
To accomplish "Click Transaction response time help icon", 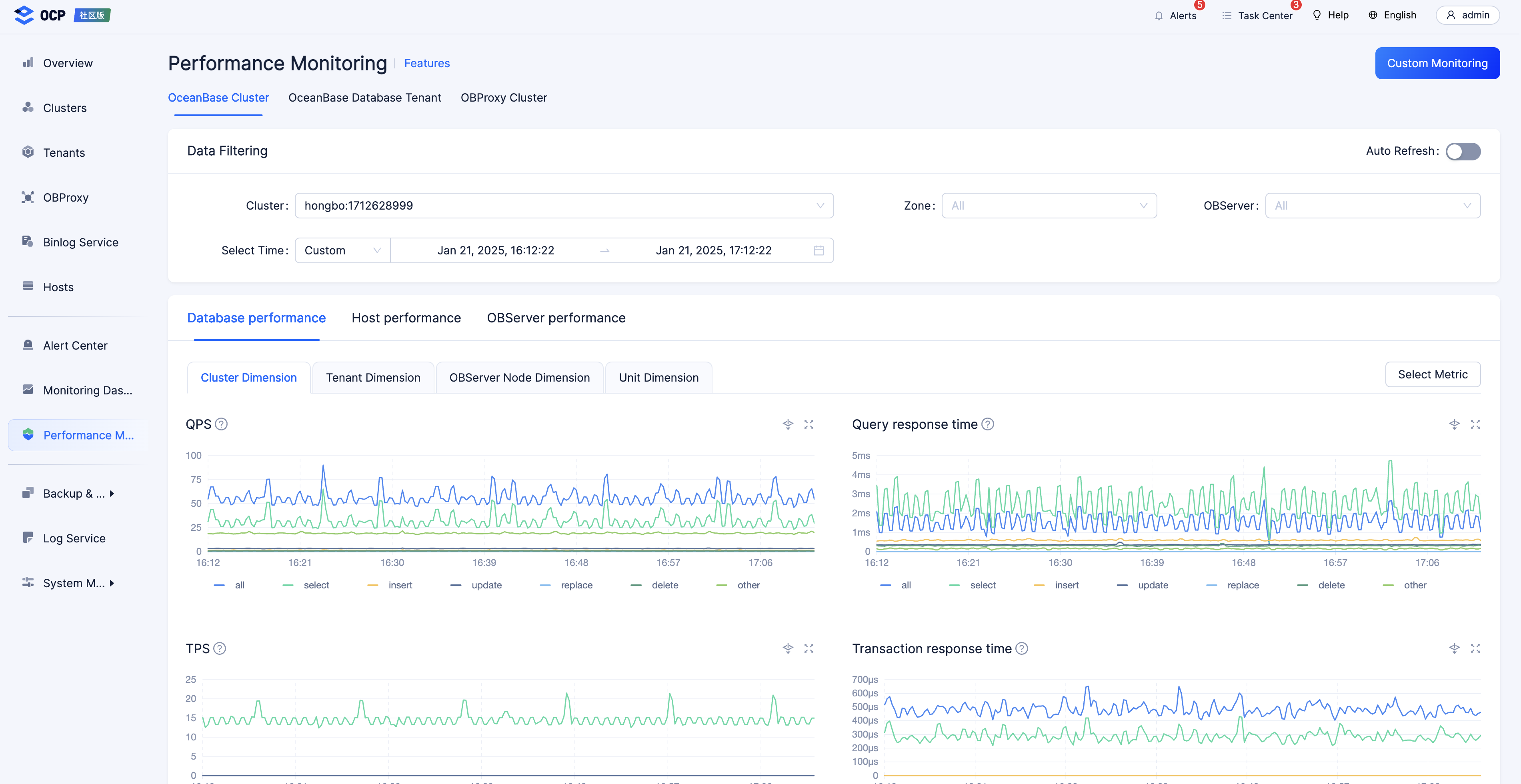I will tap(1021, 649).
